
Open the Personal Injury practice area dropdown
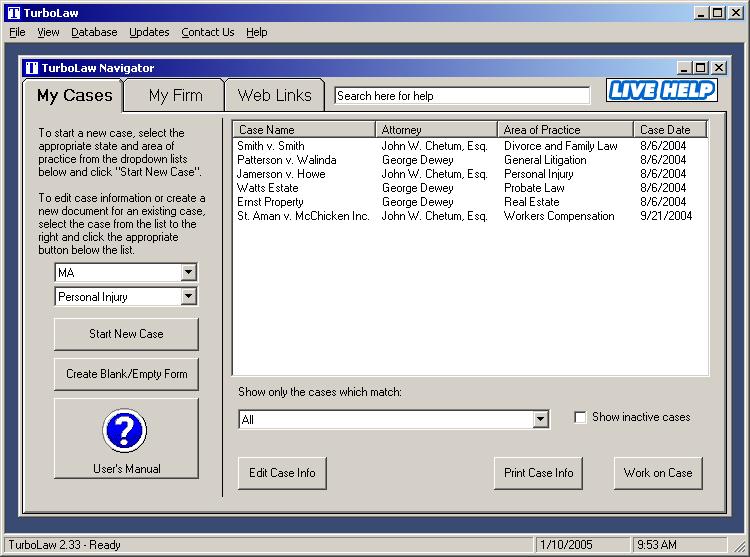click(188, 296)
